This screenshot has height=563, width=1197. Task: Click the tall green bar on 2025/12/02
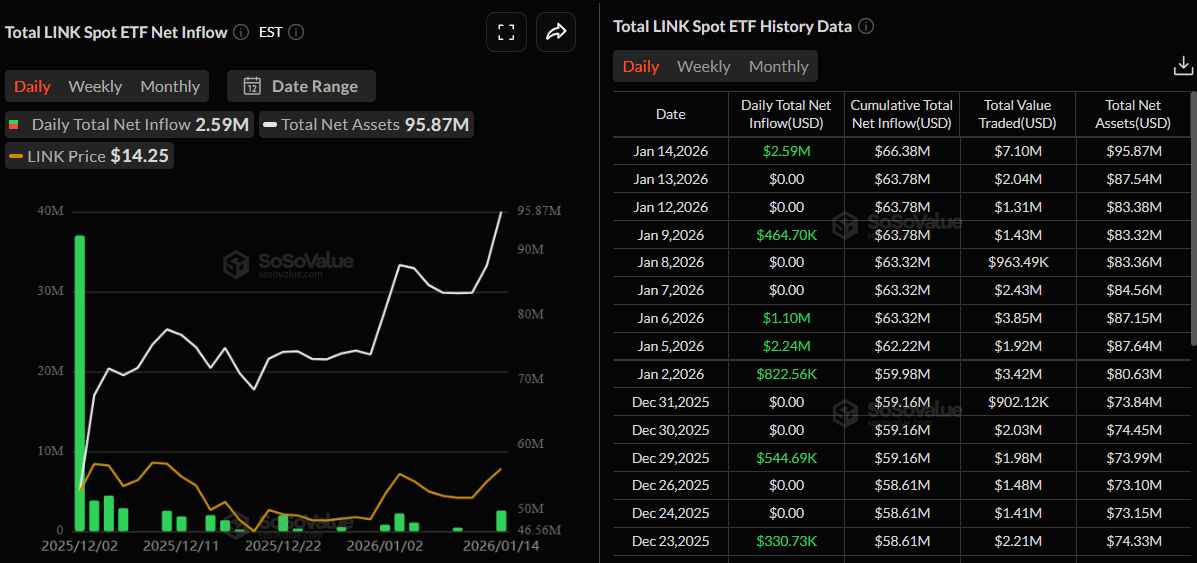coord(79,382)
